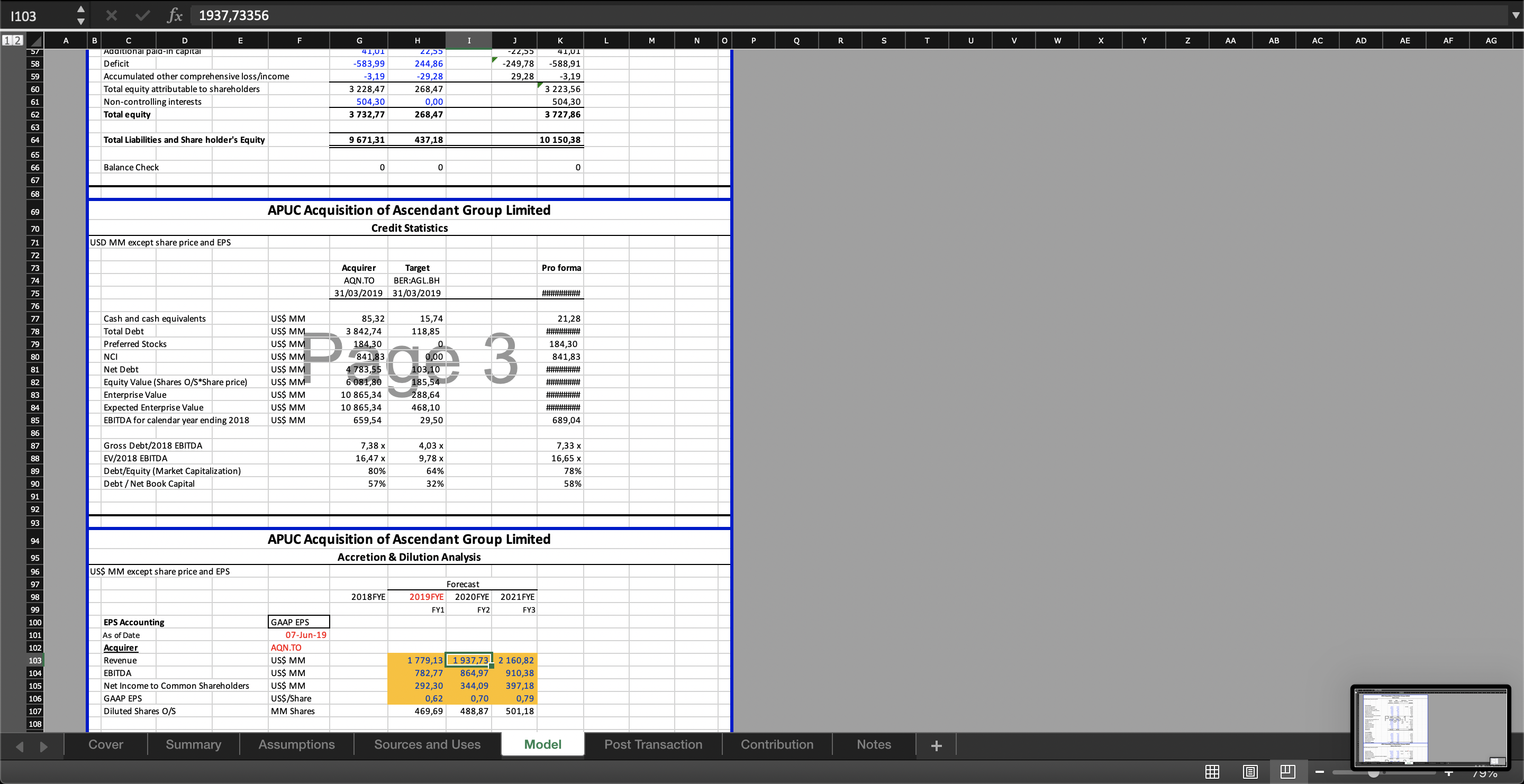
Task: Switch to Post Transaction tab
Action: point(653,744)
